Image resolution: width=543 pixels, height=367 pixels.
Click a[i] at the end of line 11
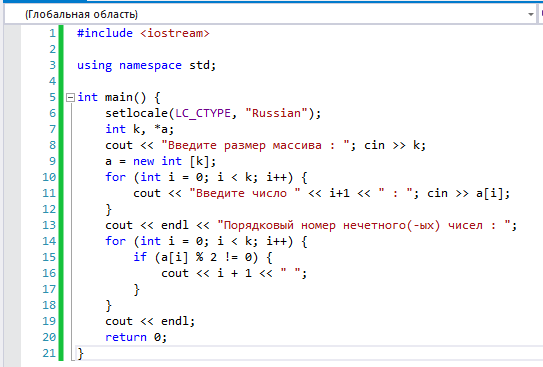point(490,193)
